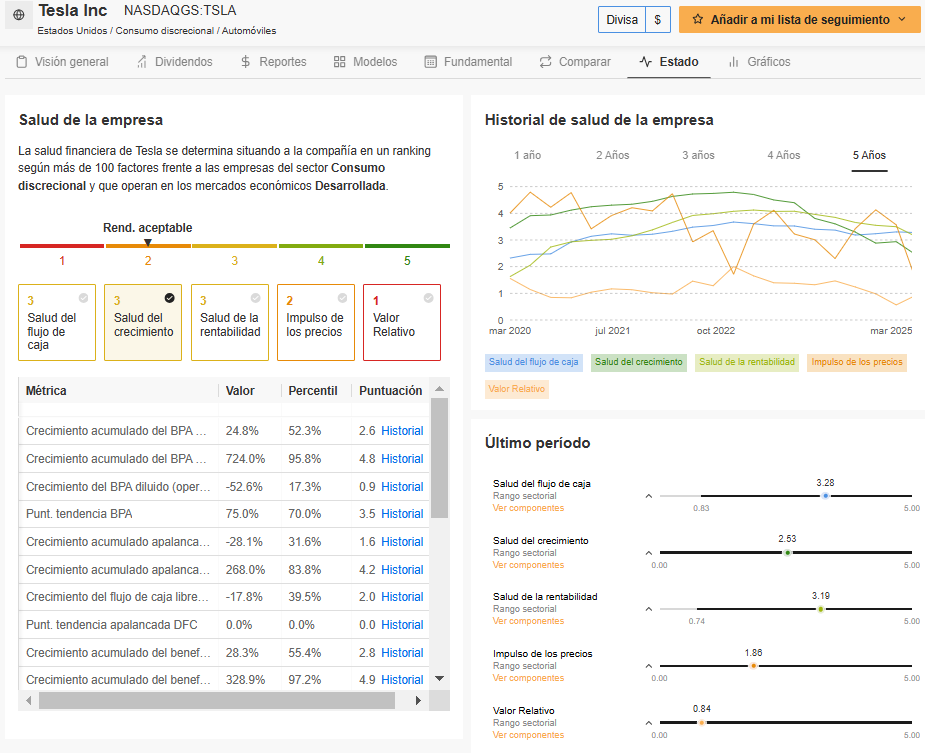Show the 3 años history range
The width and height of the screenshot is (925, 753).
698,155
